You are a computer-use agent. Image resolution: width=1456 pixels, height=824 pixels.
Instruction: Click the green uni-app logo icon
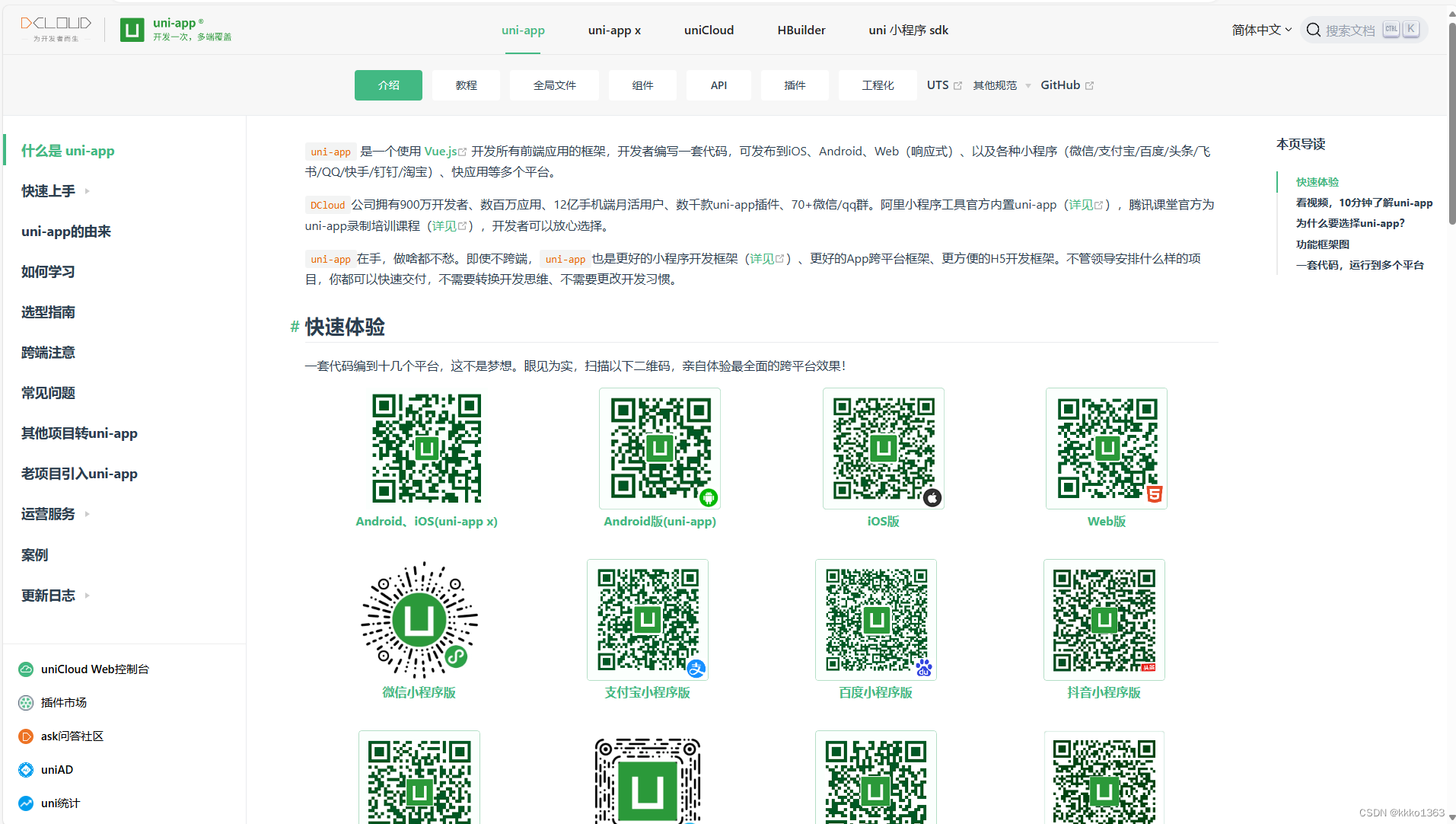point(132,30)
